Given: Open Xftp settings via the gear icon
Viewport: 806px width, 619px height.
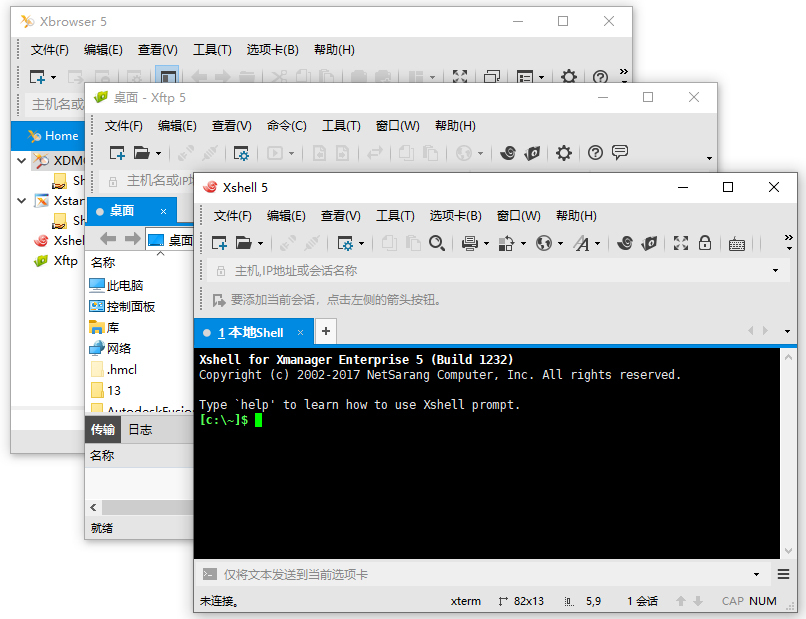Looking at the screenshot, I should point(564,152).
